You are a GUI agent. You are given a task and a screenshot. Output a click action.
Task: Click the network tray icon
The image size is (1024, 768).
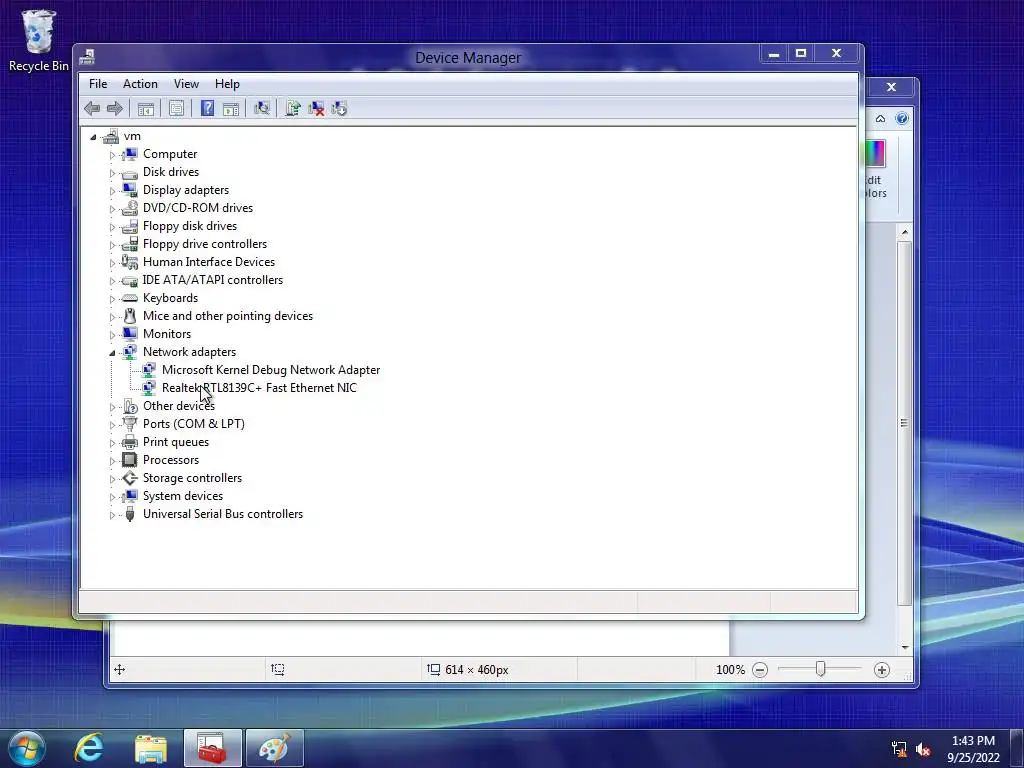[899, 749]
